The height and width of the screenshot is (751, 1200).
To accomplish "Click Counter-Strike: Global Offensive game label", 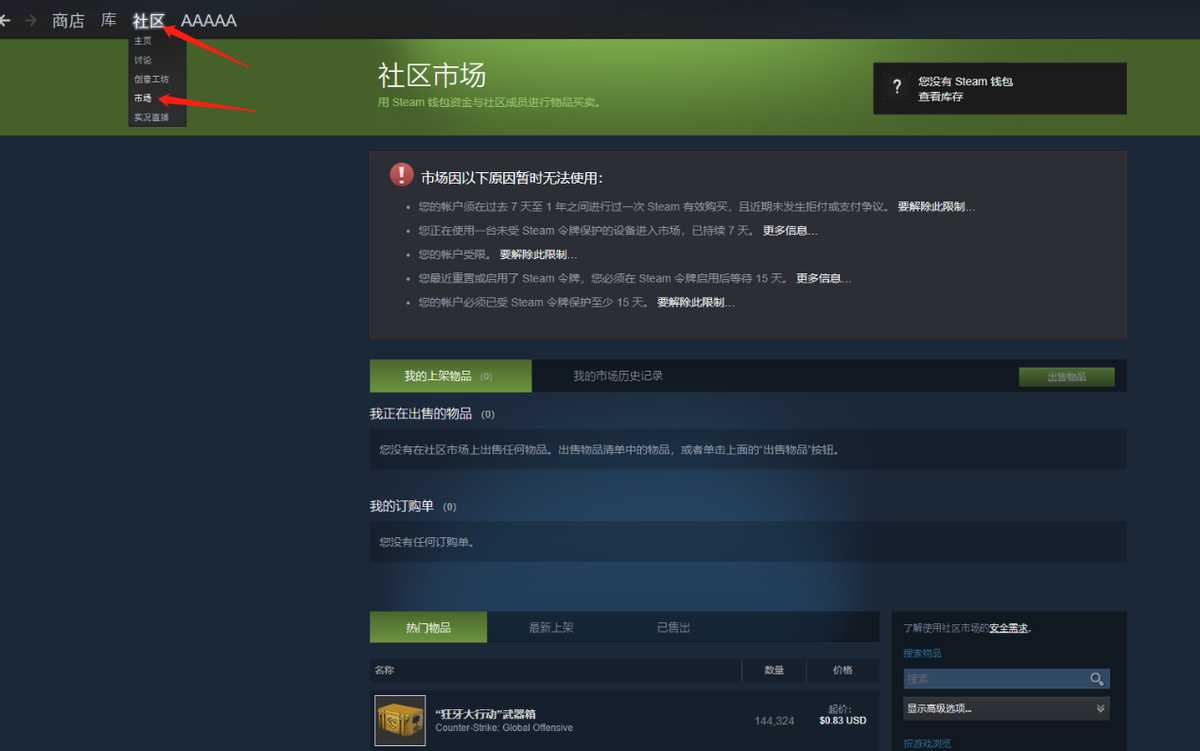I will (504, 728).
